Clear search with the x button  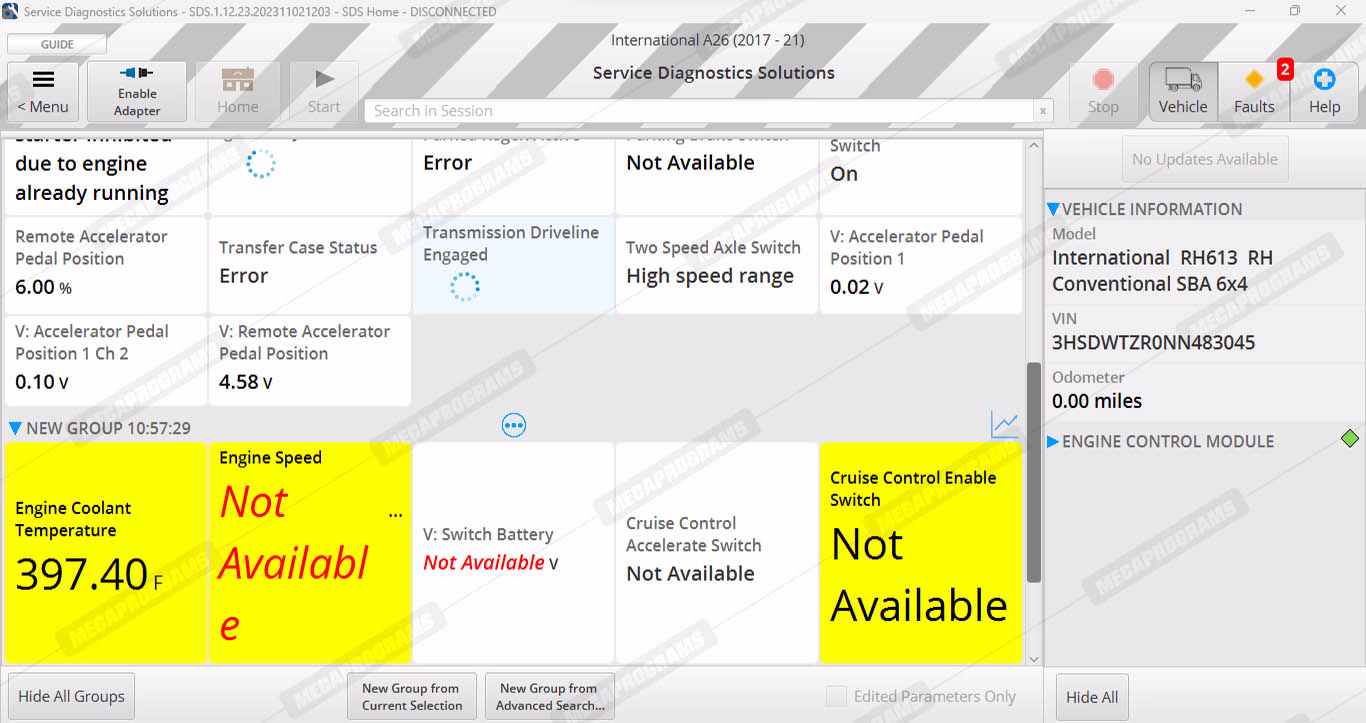point(1043,111)
